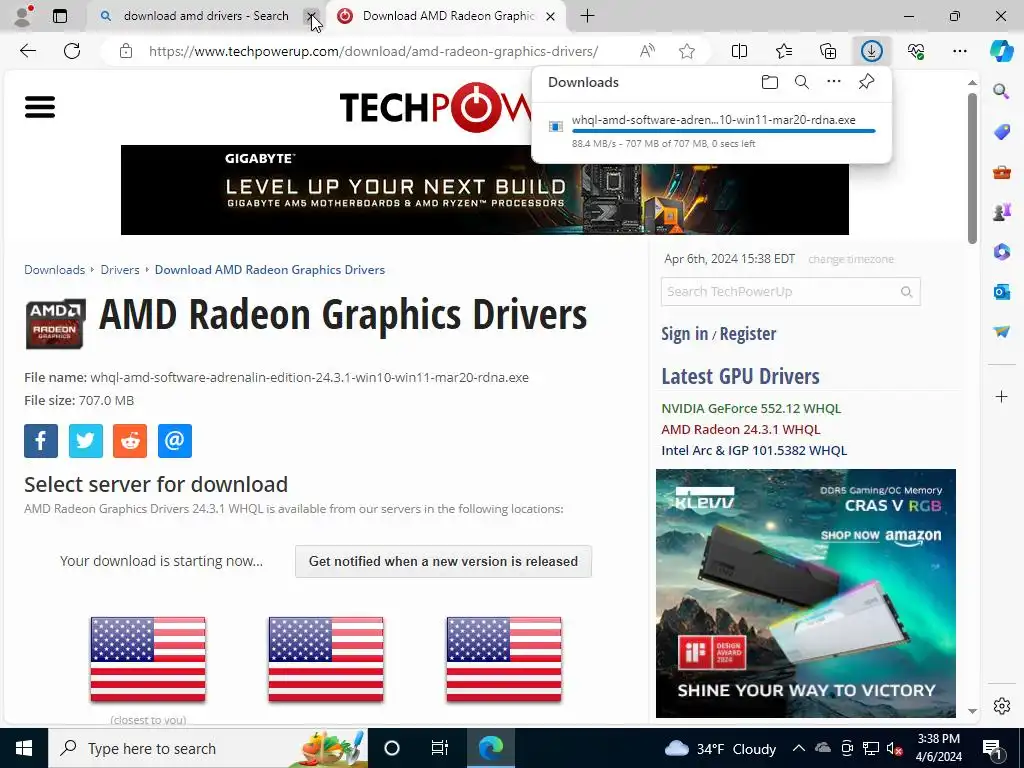Screen dimensions: 1024x768
Task: Click the Downloads breadcrumb link
Action: pyautogui.click(x=54, y=270)
